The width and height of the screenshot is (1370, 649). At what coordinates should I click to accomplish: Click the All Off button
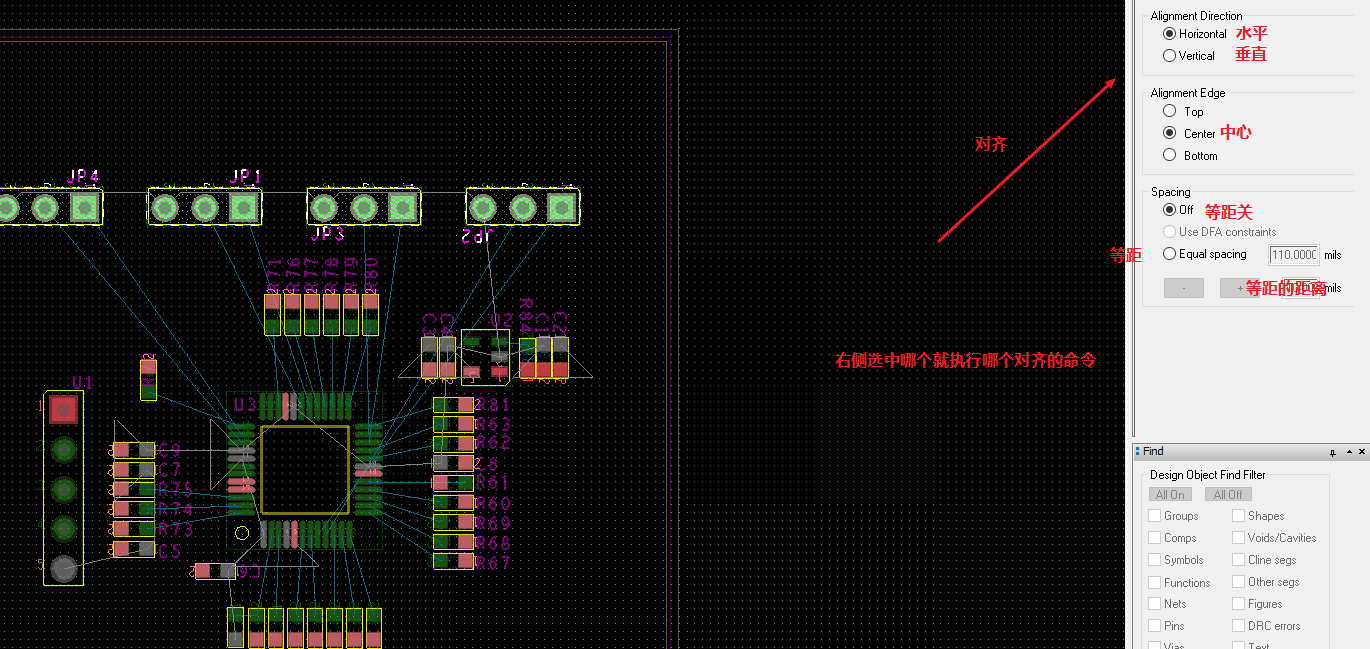[1228, 493]
